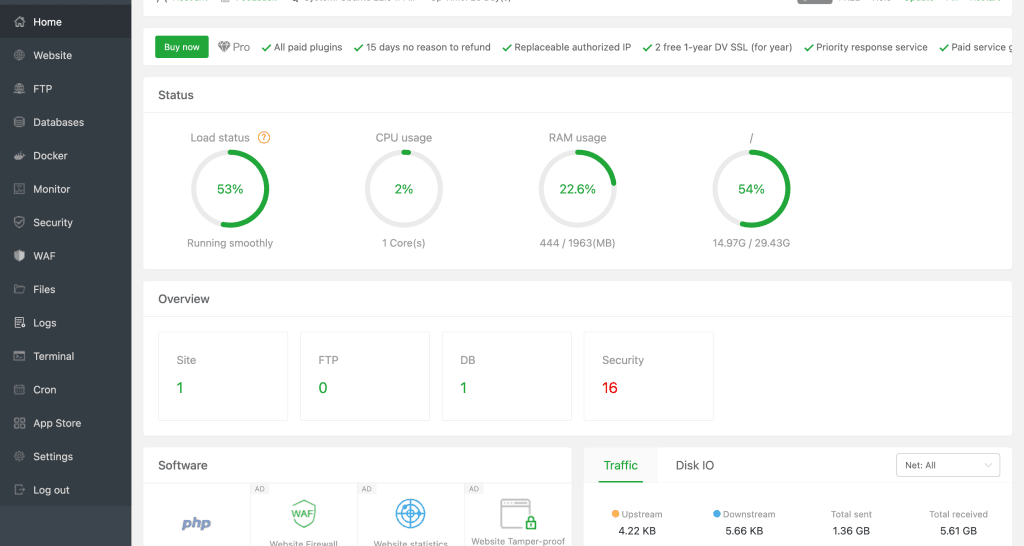Expand the Net: All dropdown

(x=948, y=465)
